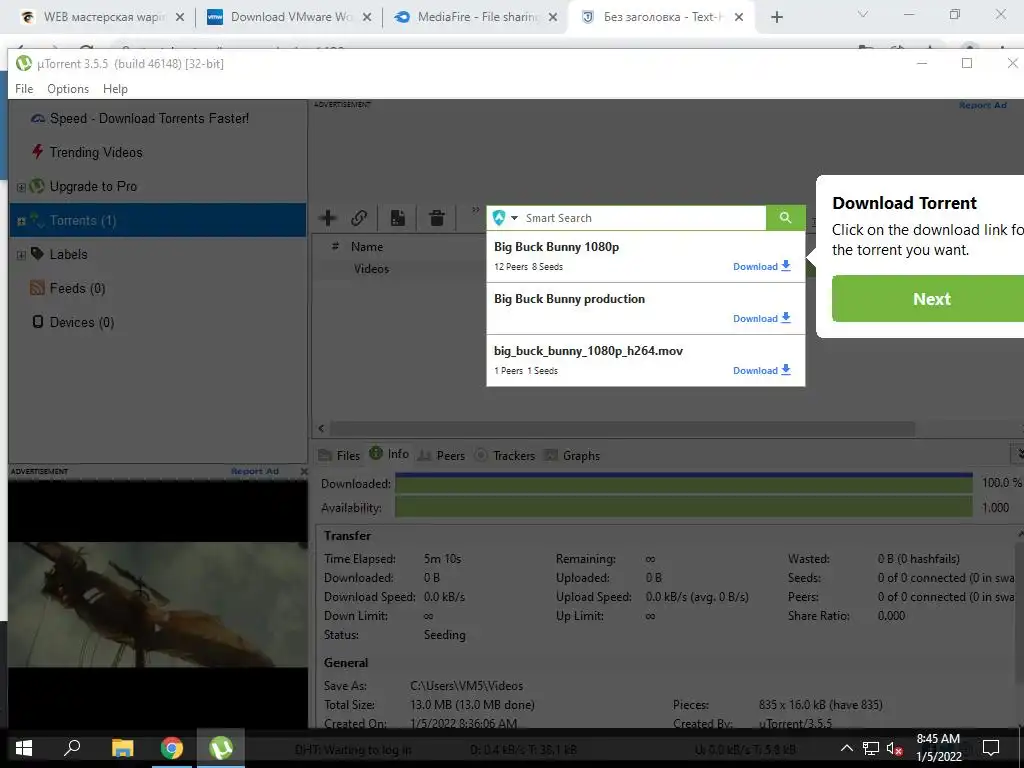This screenshot has height=768, width=1024.
Task: Open Windows taskbar search
Action: coord(72,747)
